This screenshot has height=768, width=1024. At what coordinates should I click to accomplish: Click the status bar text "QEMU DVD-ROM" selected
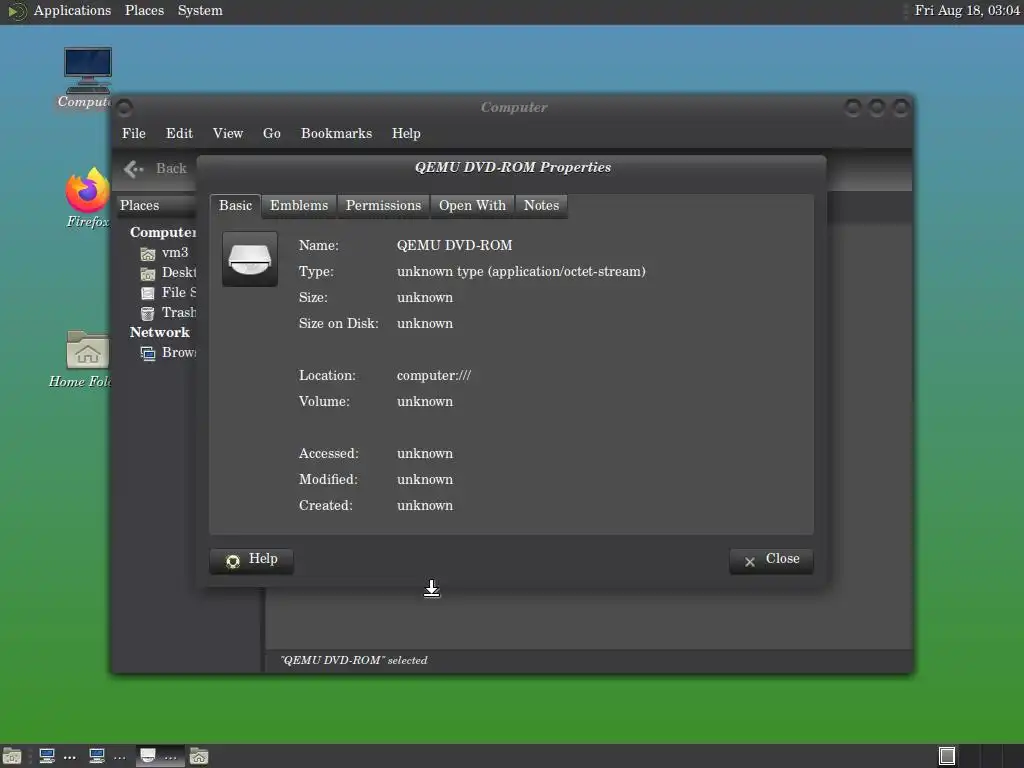coord(354,660)
